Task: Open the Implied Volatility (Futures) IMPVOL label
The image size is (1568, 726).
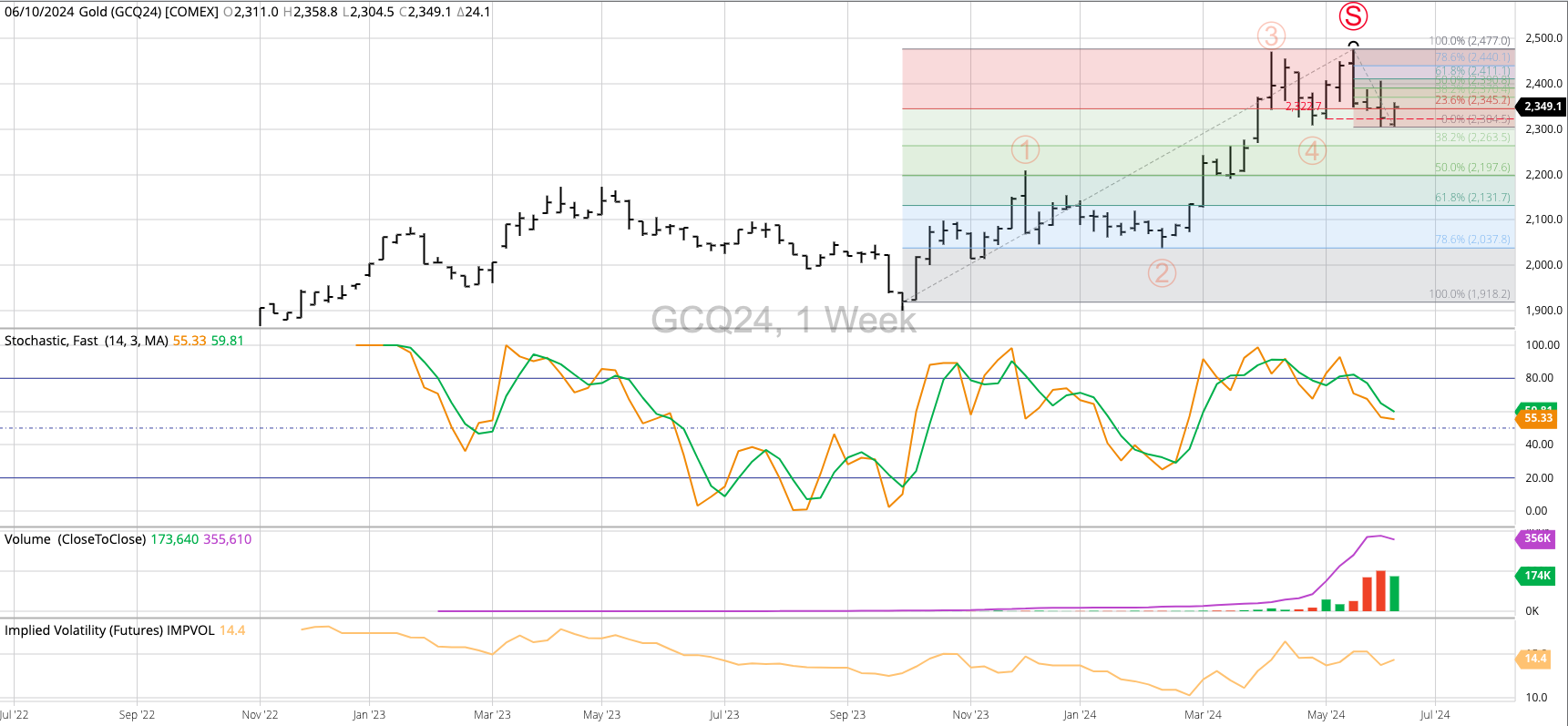Action: (109, 630)
